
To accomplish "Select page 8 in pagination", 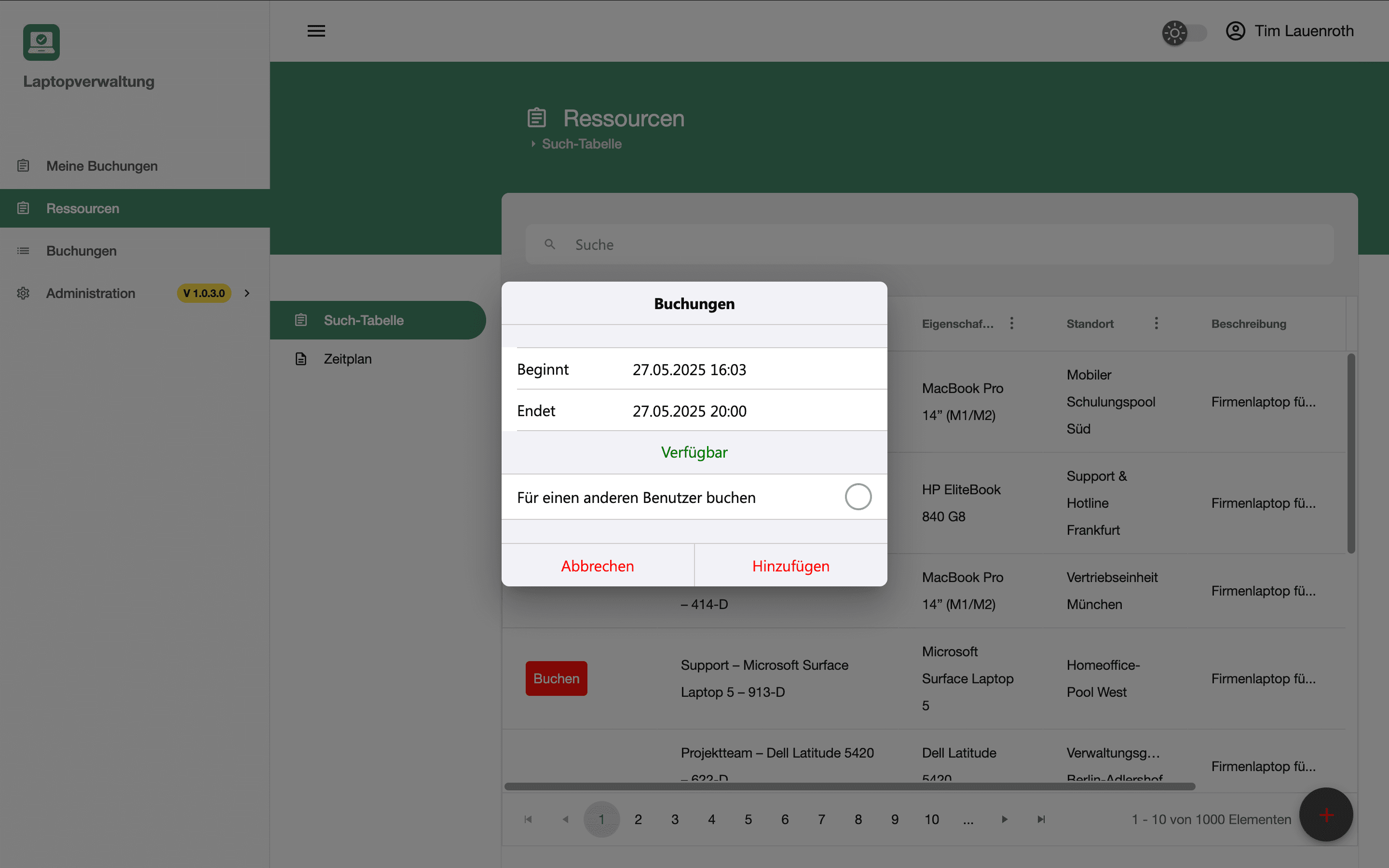I will [858, 819].
